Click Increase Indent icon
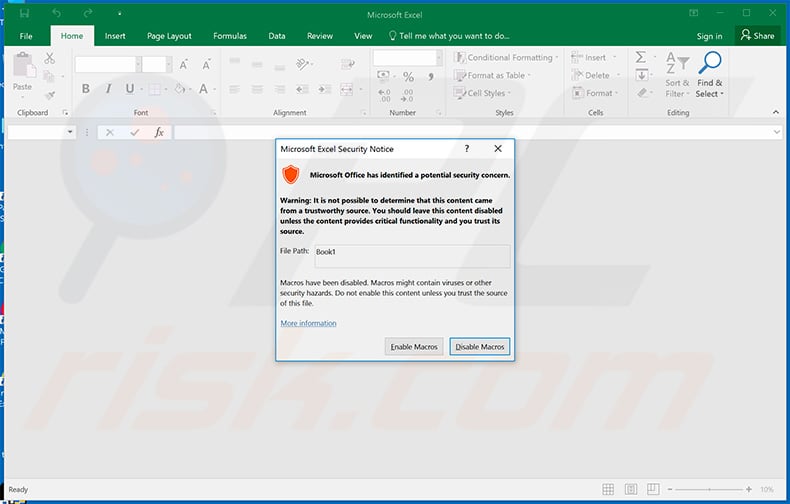The width and height of the screenshot is (790, 504). (x=324, y=89)
